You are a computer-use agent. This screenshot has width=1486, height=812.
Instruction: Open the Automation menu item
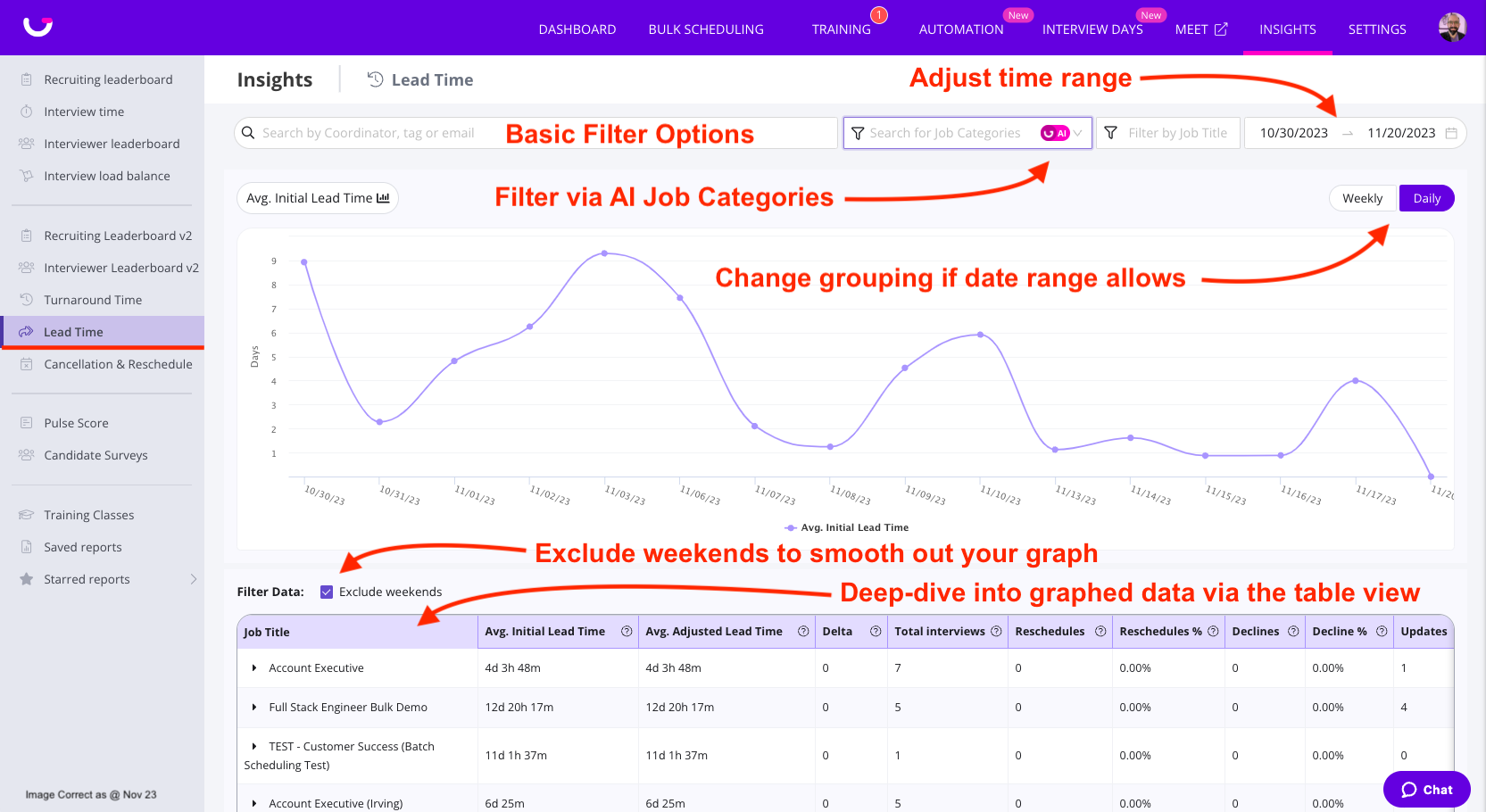tap(960, 29)
